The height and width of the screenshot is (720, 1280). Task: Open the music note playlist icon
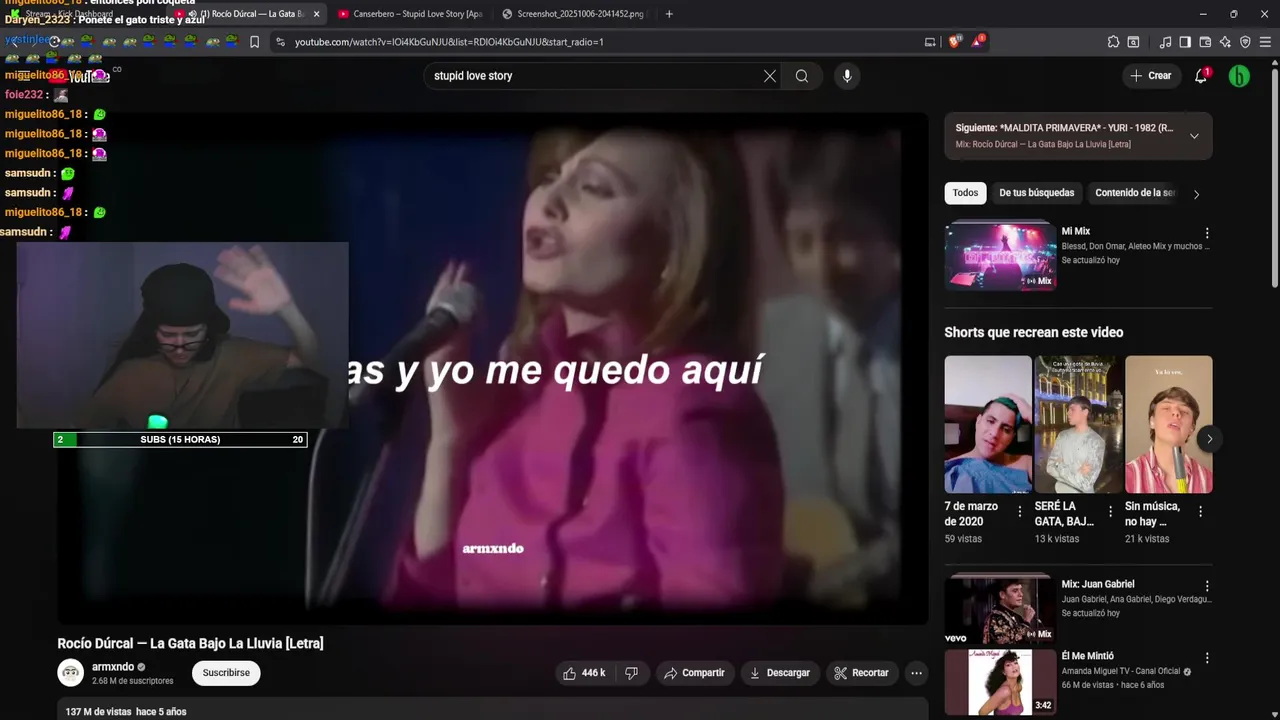click(1165, 42)
